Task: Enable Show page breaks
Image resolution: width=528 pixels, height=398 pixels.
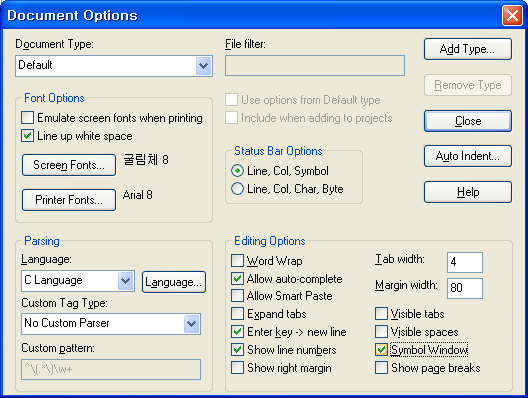Action: [x=381, y=368]
